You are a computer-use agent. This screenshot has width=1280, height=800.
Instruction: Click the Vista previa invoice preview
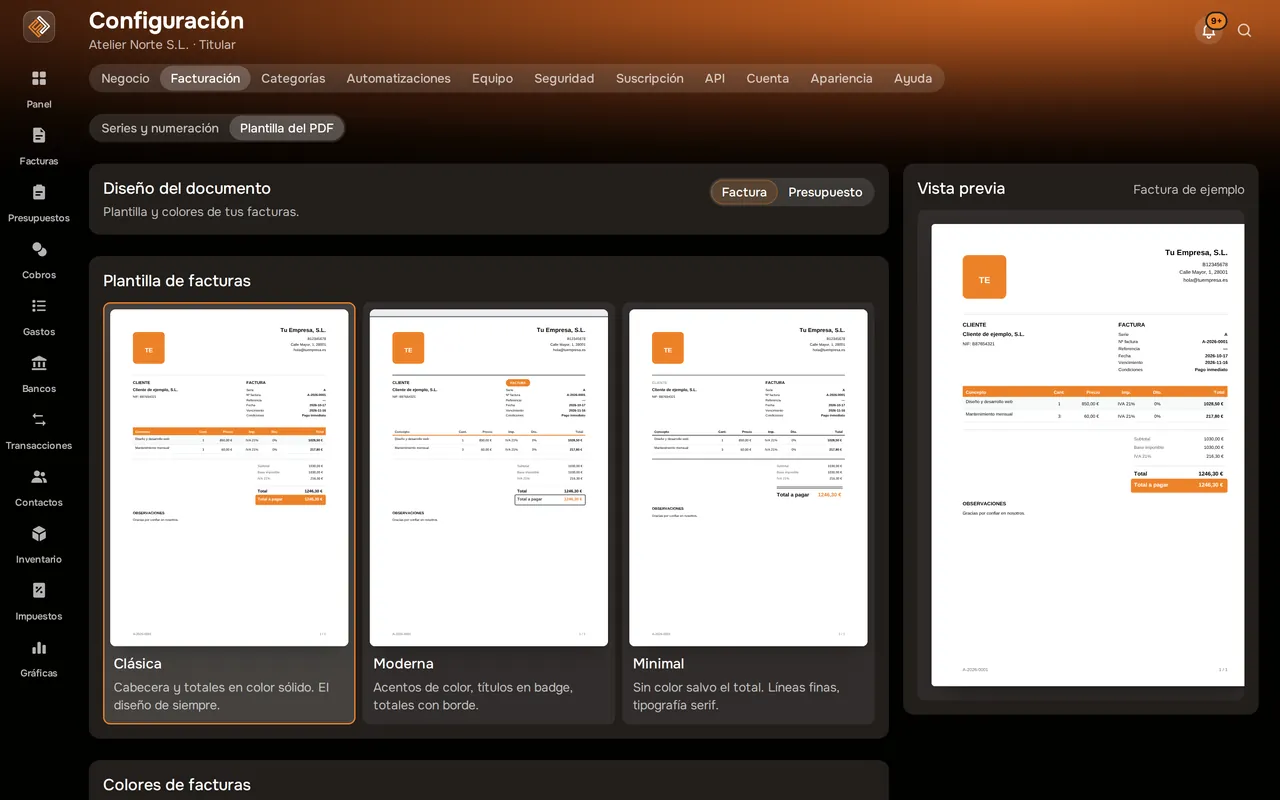coord(1088,455)
